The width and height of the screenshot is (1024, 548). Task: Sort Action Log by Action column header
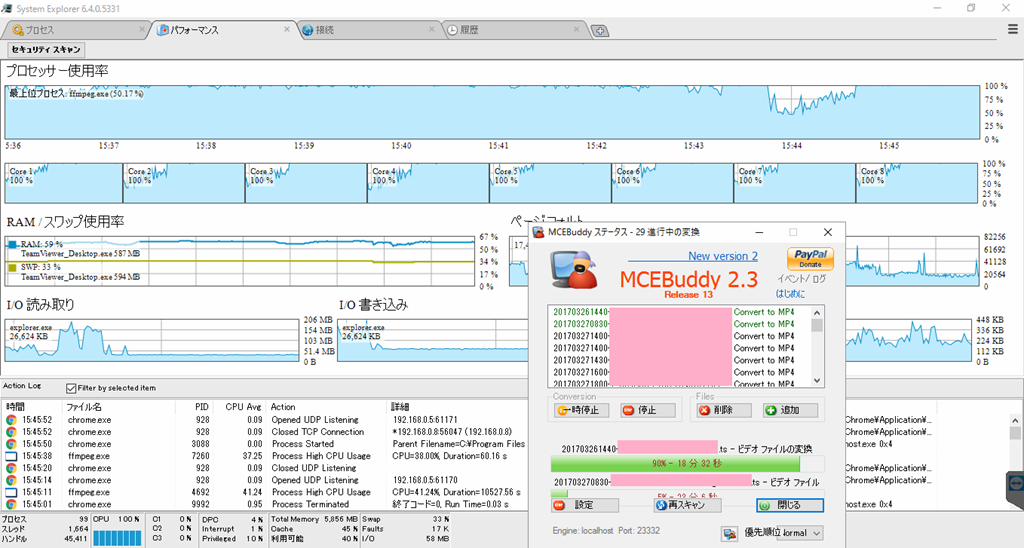click(x=283, y=406)
